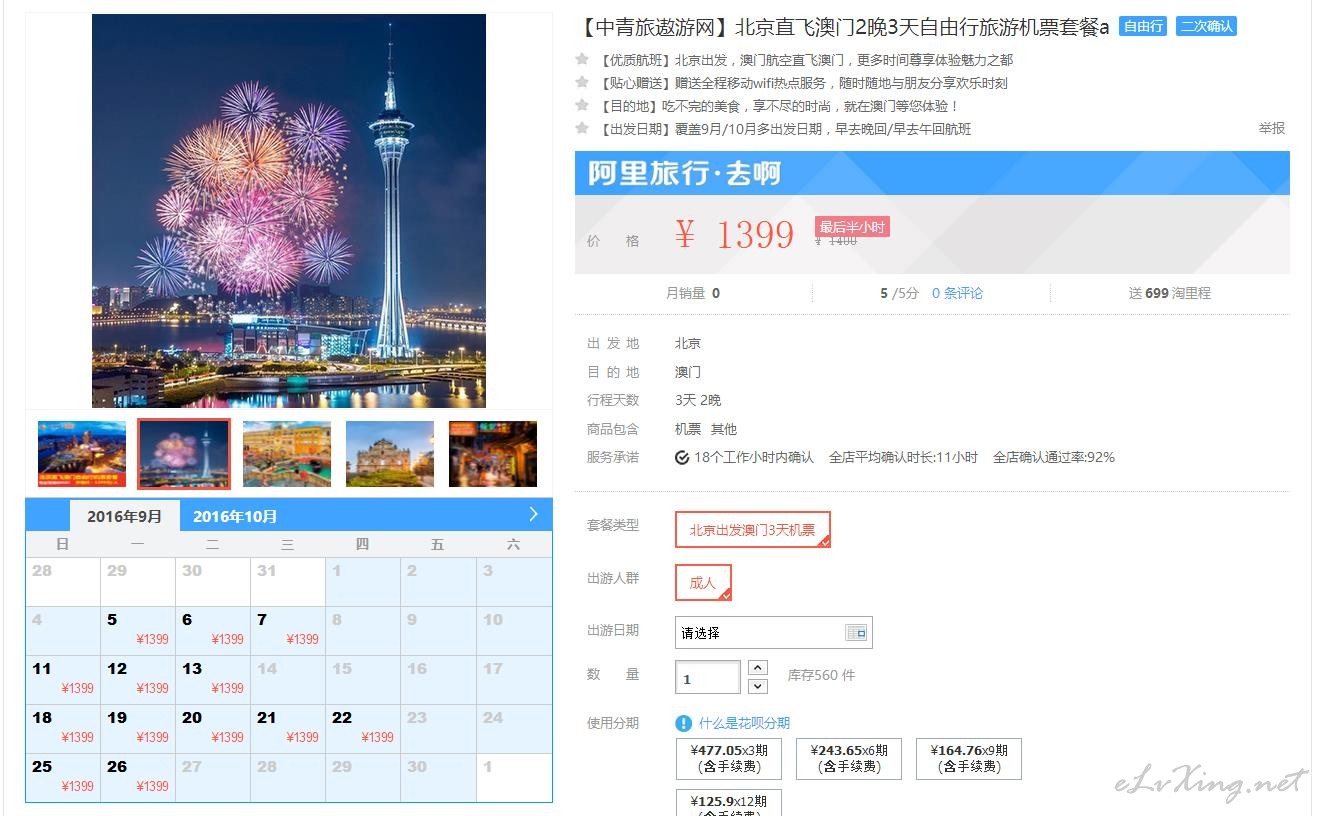The height and width of the screenshot is (816, 1319).
Task: Select package type 北京出发澳门3天机票
Action: [753, 530]
